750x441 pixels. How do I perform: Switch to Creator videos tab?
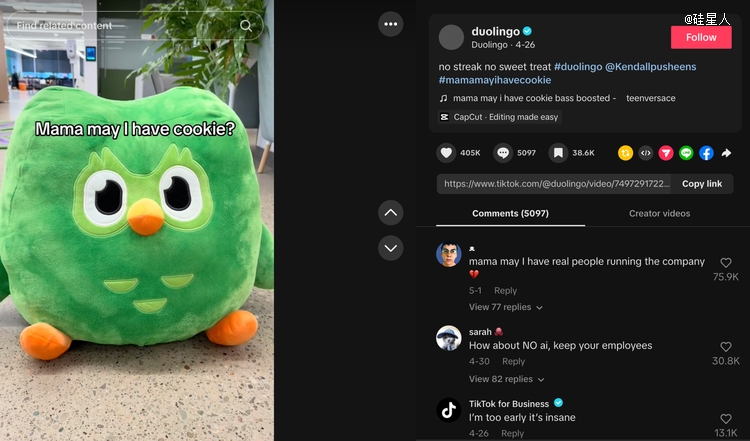[659, 213]
